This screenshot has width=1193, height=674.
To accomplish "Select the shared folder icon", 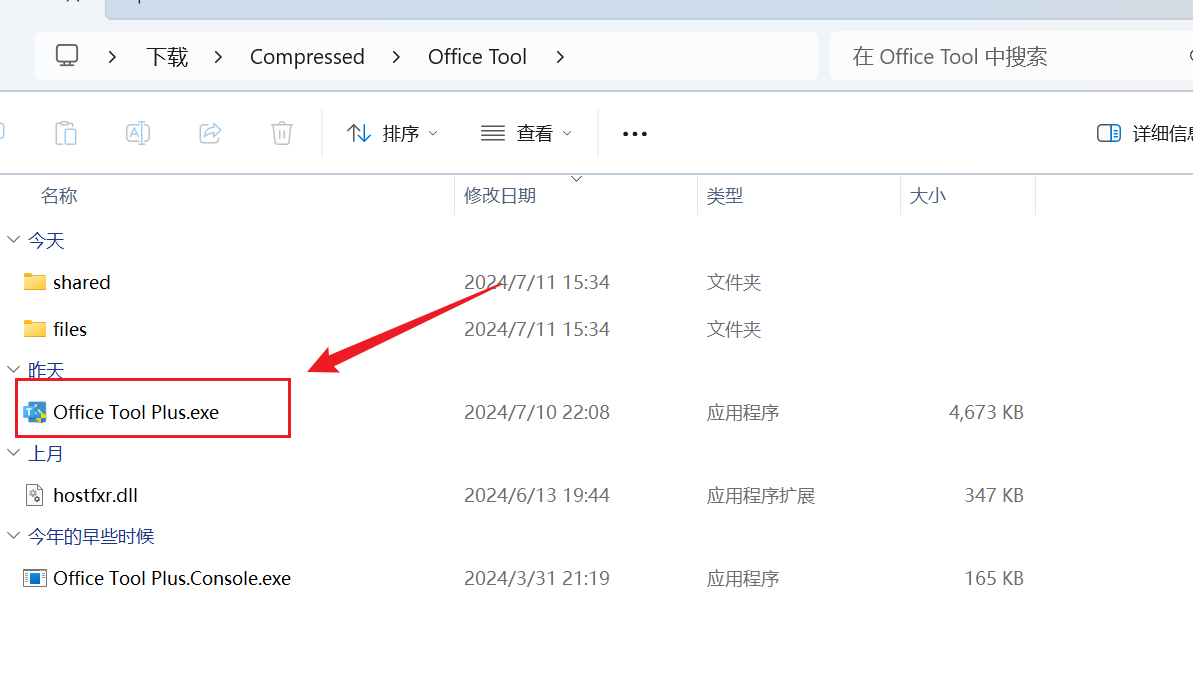I will (34, 282).
